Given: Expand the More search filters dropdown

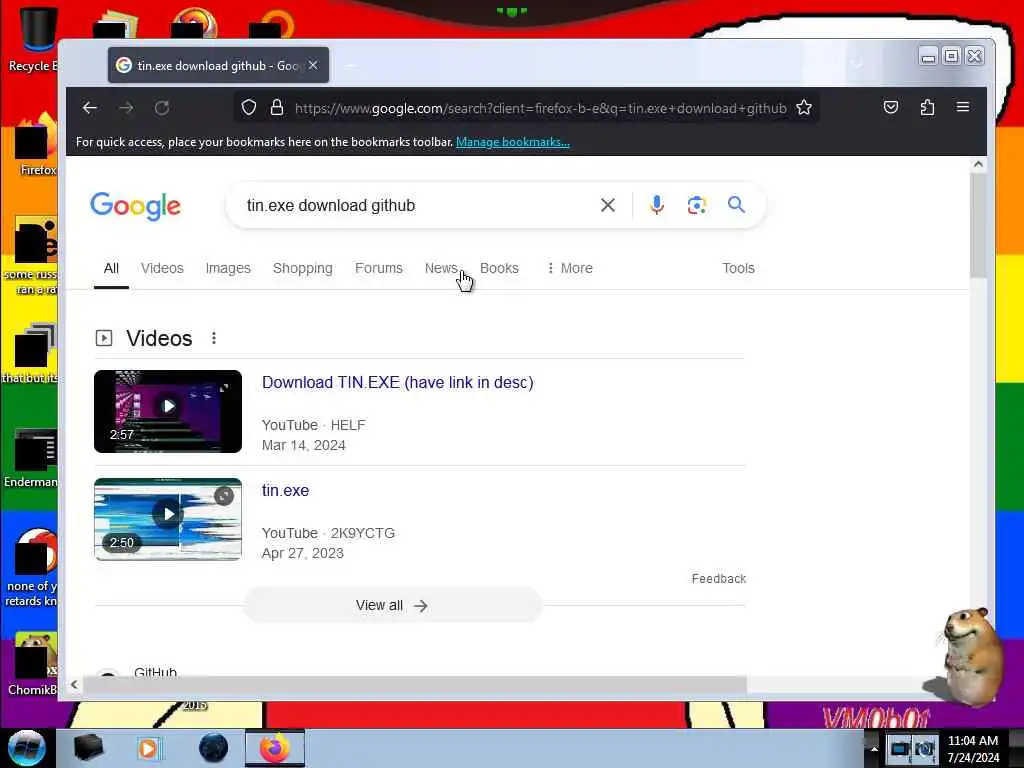Looking at the screenshot, I should click(x=569, y=268).
